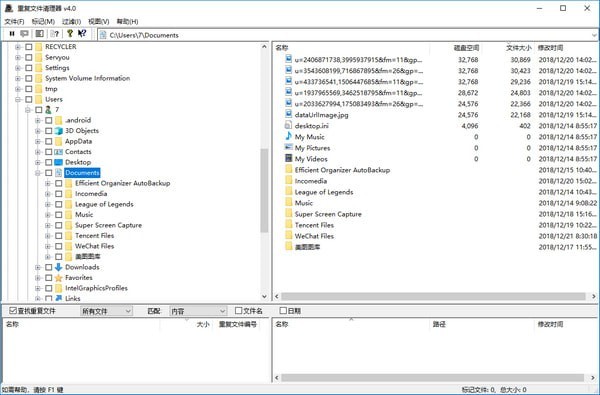
Task: Tick the checkbox beside the Desktop folder
Action: [x=49, y=162]
